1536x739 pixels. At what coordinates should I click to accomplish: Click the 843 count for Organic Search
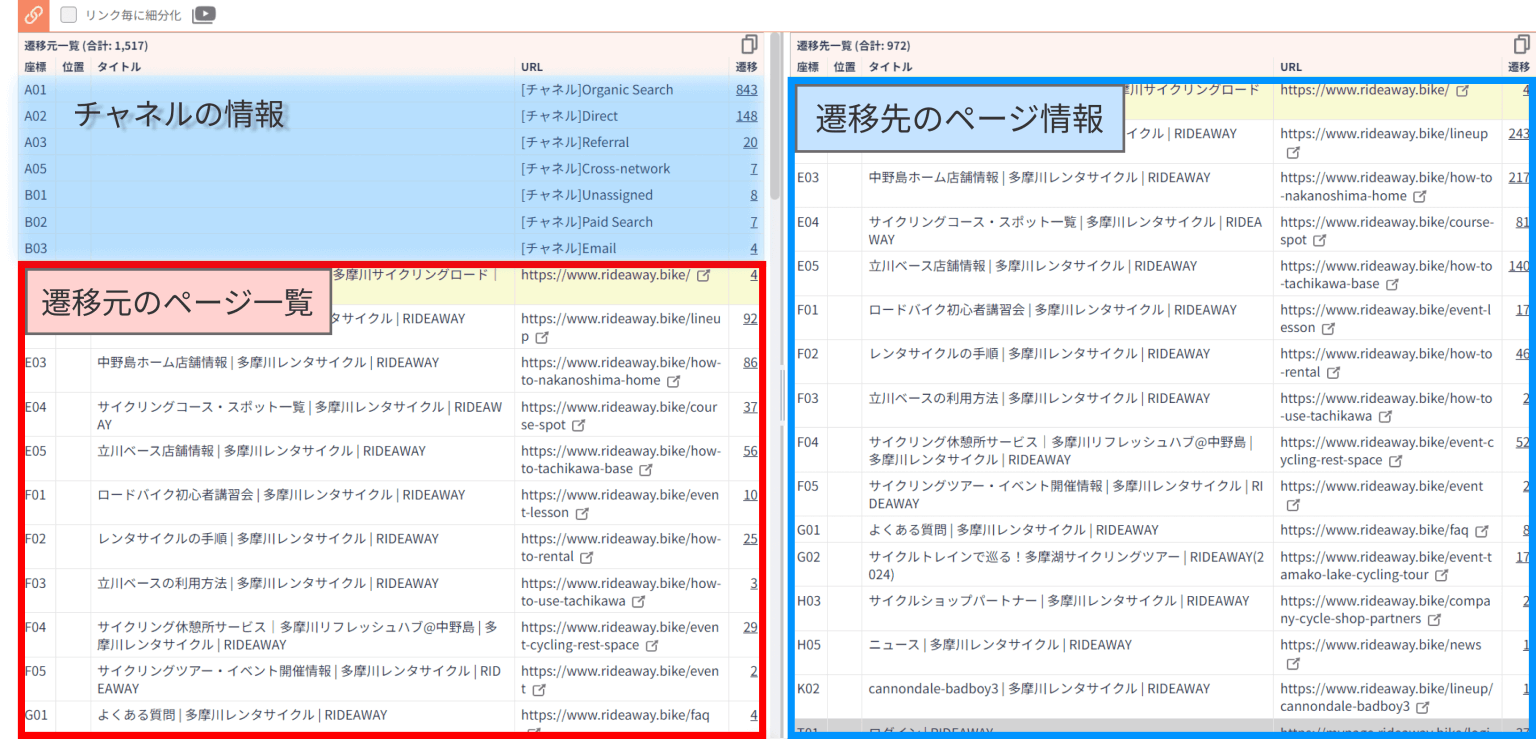tap(746, 89)
